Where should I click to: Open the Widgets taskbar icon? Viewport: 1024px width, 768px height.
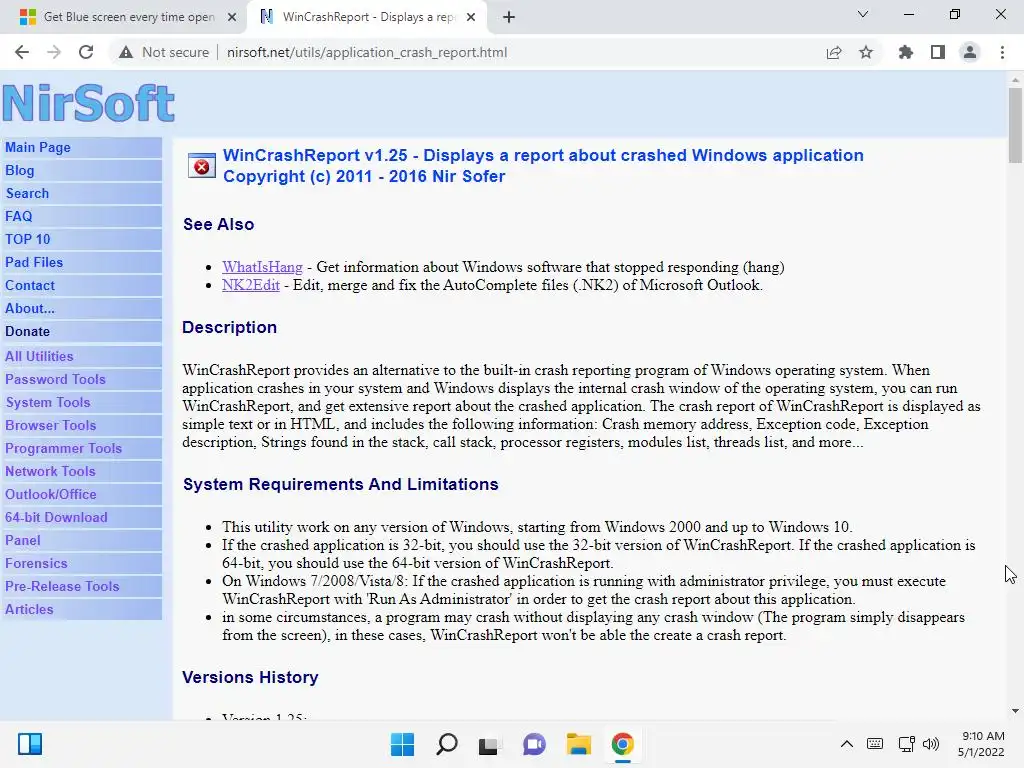[30, 744]
